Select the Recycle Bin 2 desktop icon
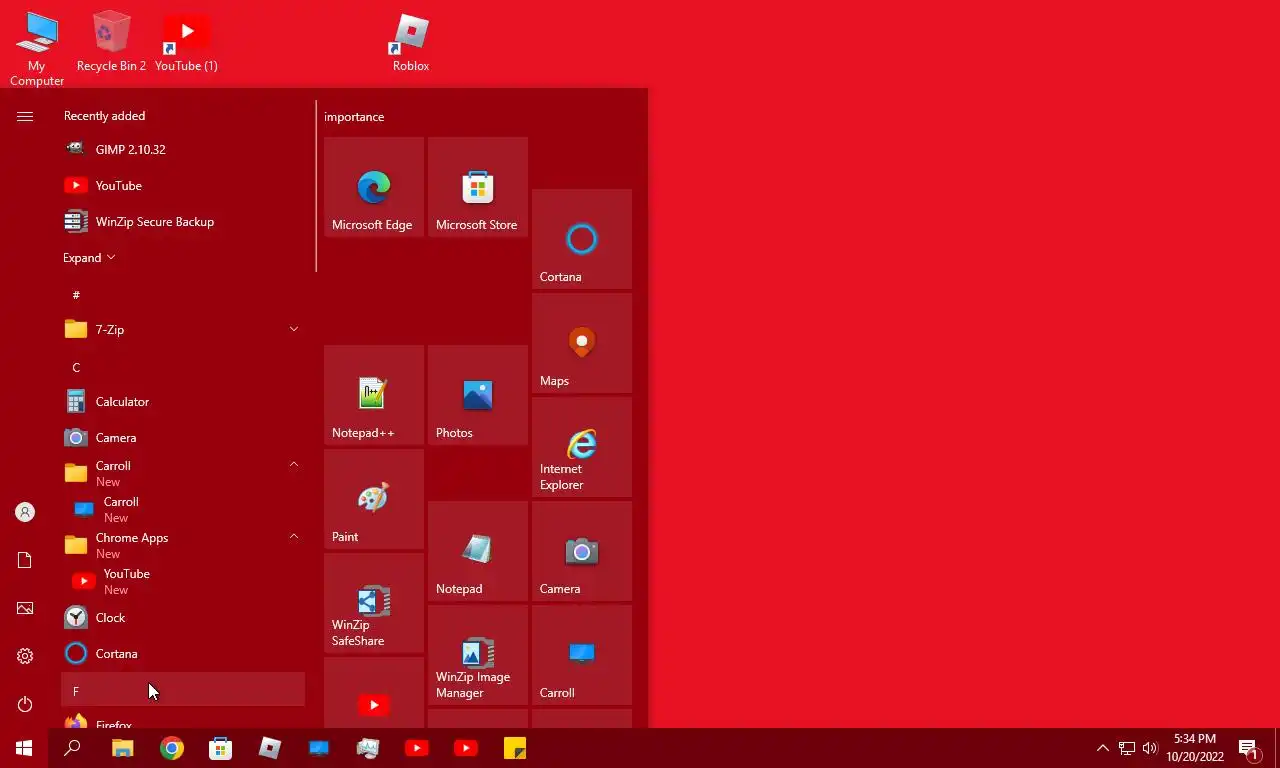Viewport: 1280px width, 768px height. pos(111,43)
